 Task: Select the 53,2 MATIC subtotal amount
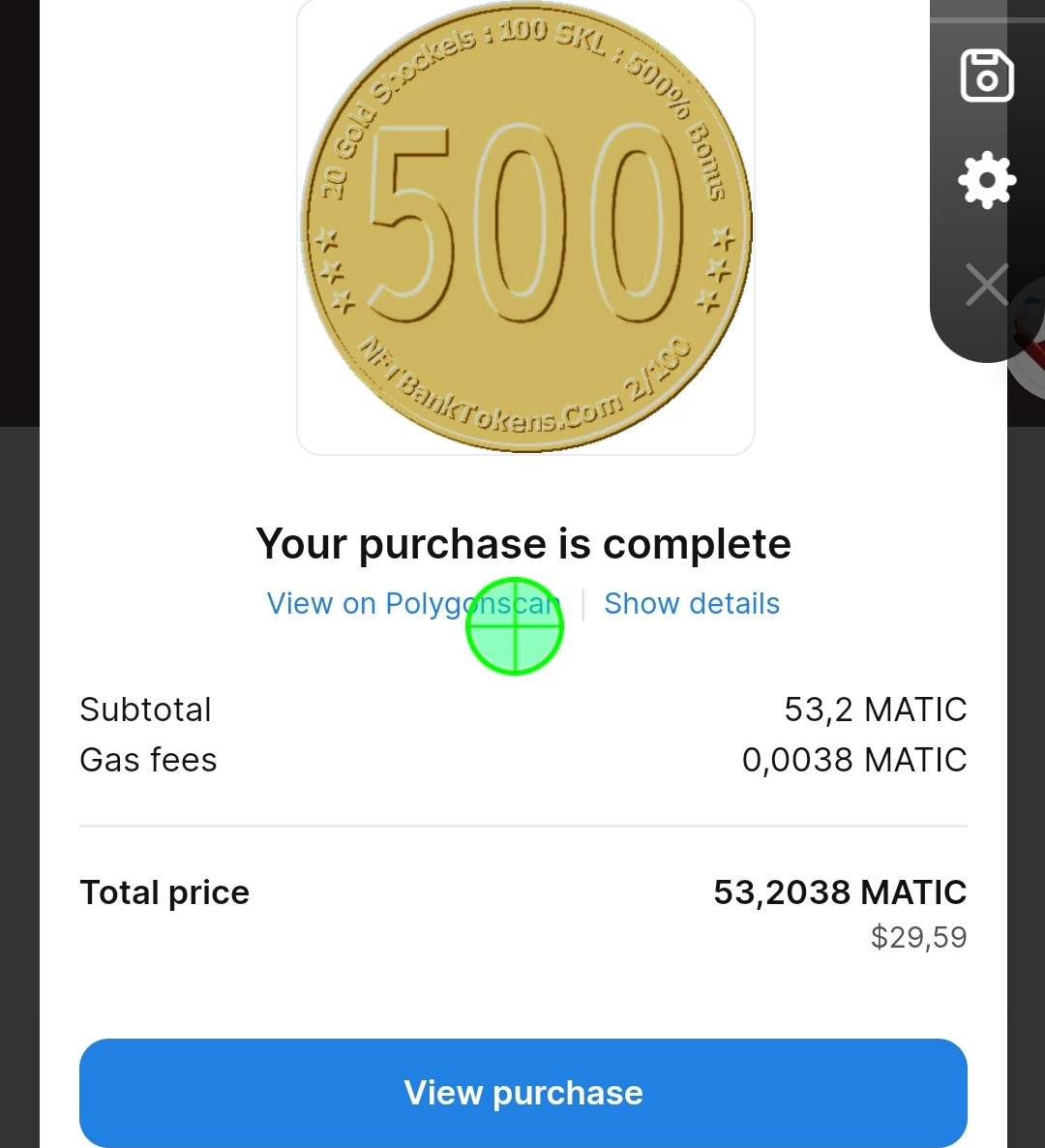coord(875,710)
